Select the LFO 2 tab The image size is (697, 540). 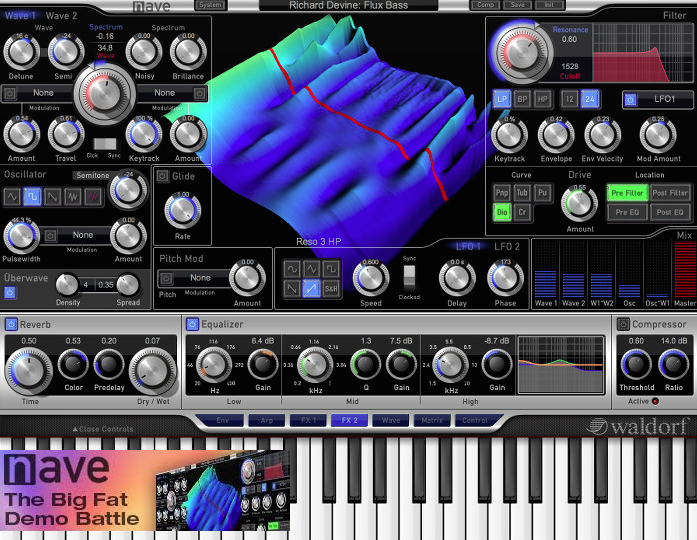tap(507, 247)
